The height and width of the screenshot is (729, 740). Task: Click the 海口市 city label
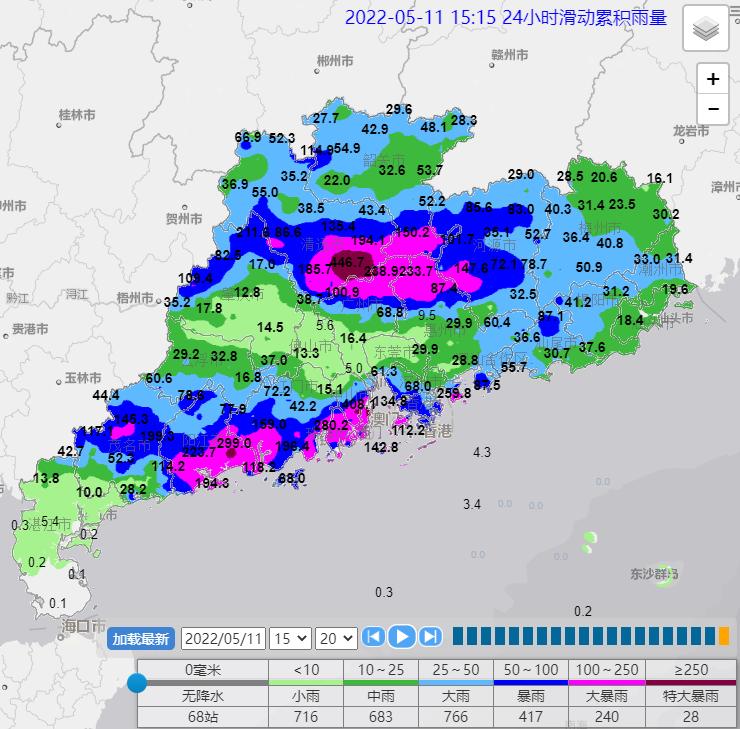[84, 626]
